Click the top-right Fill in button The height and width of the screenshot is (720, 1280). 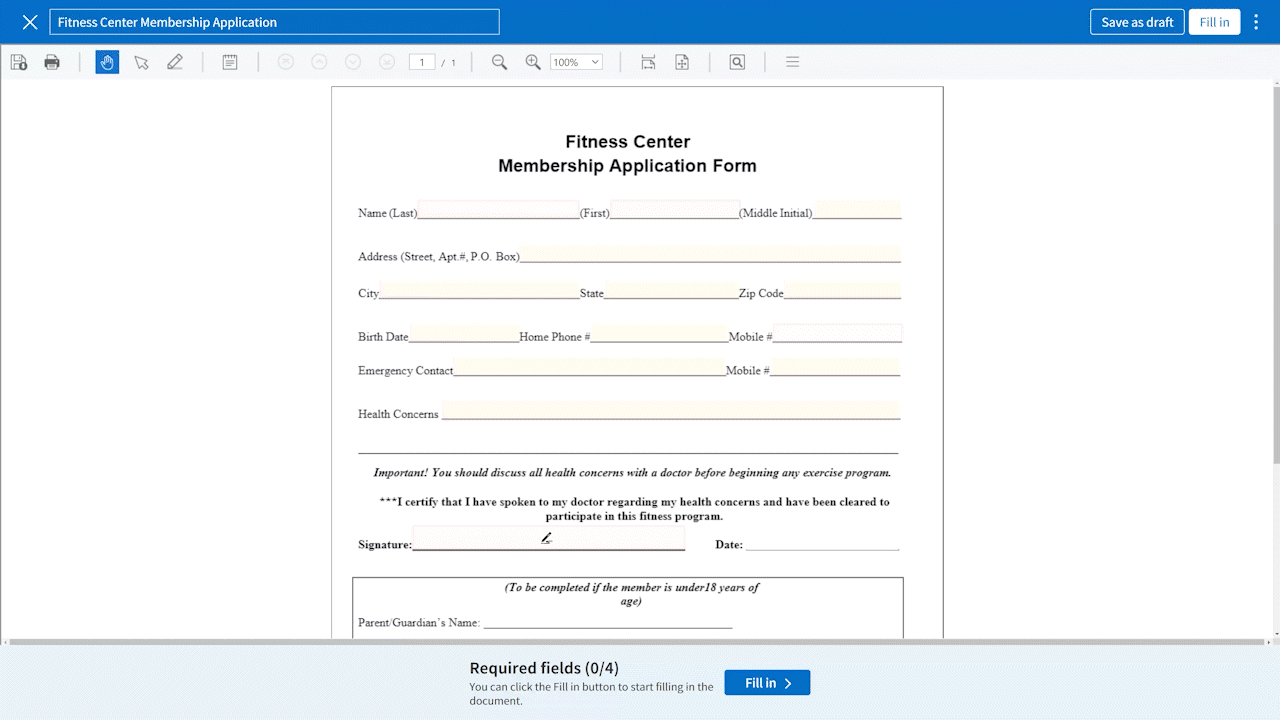click(x=1214, y=22)
